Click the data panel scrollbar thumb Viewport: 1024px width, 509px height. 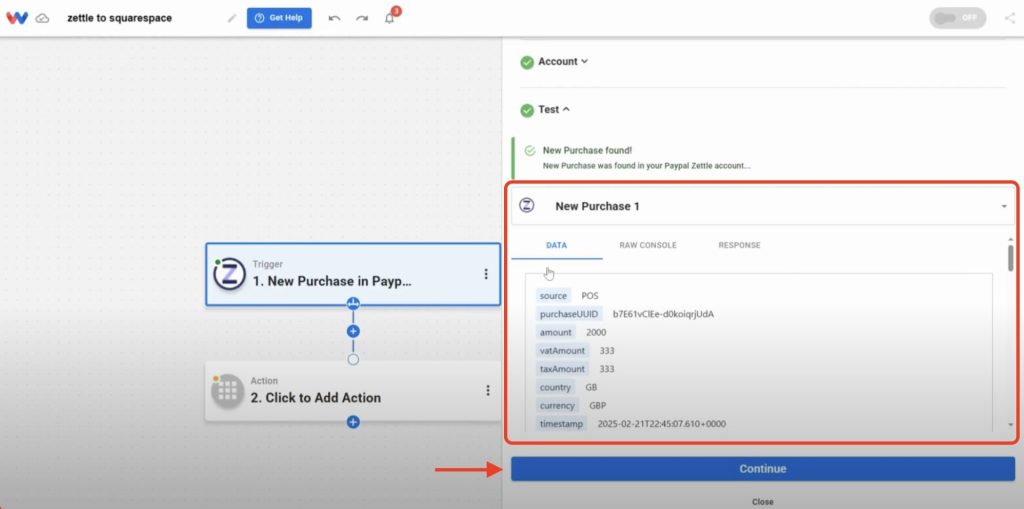click(x=1011, y=257)
